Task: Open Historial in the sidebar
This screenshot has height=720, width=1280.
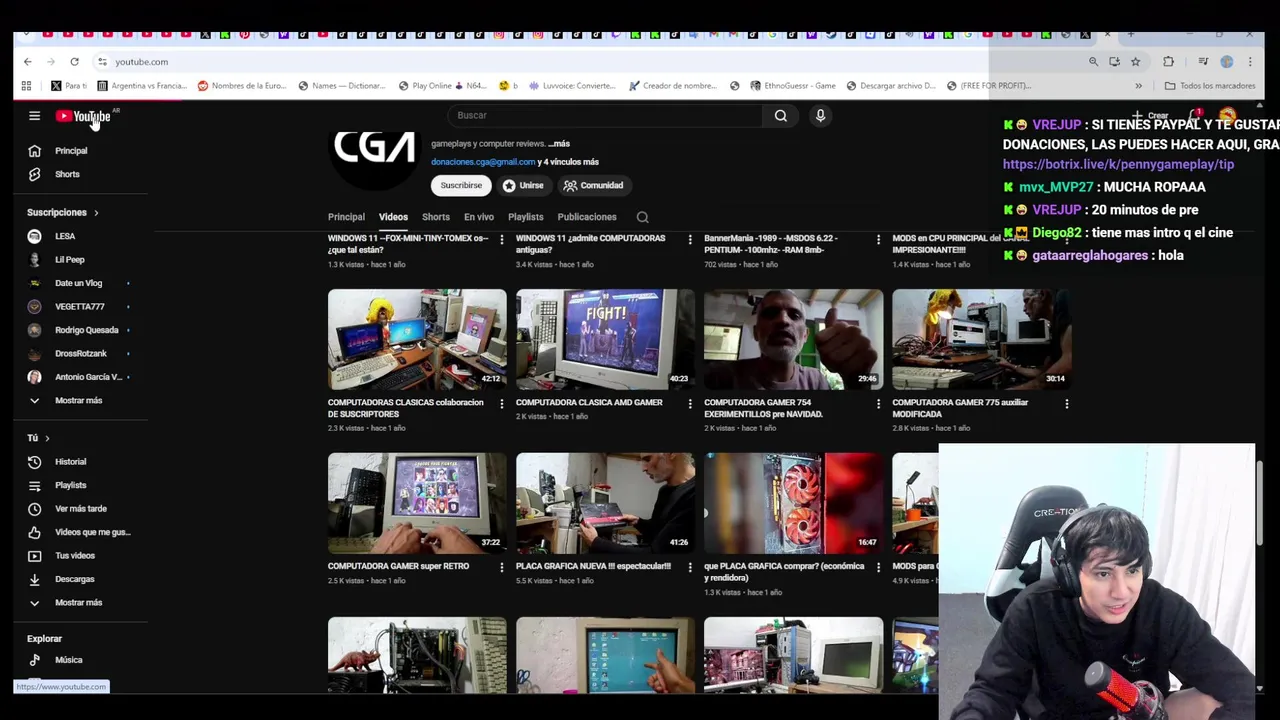Action: coord(70,462)
